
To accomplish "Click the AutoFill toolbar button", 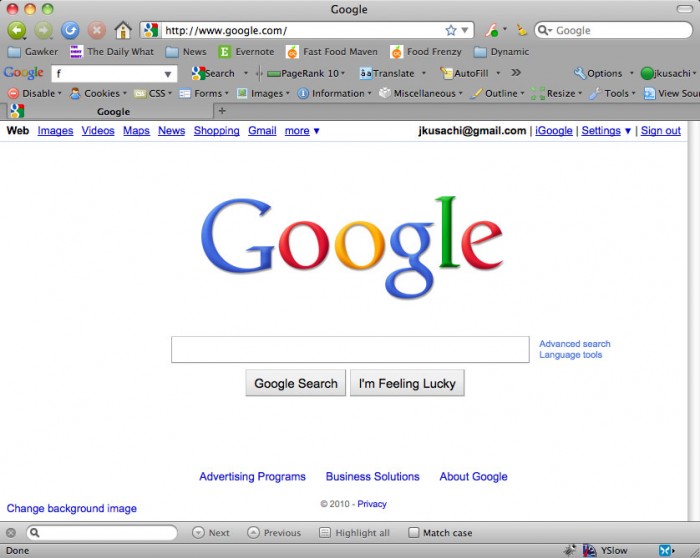I will pyautogui.click(x=464, y=73).
